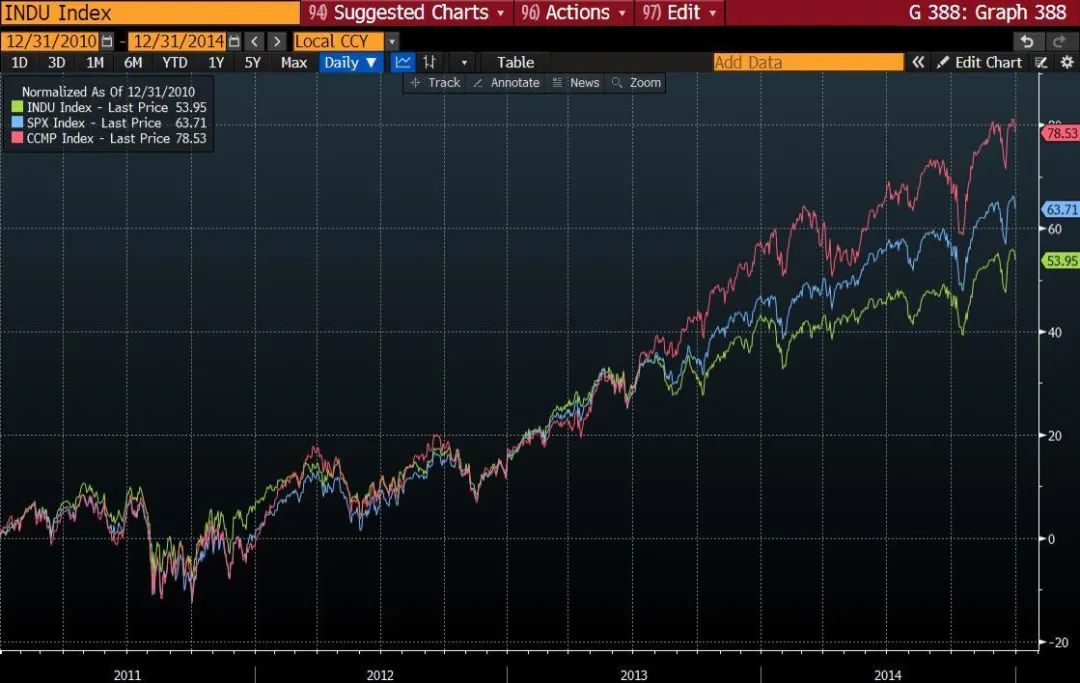The image size is (1080, 683).
Task: Click the Normalized As Of 12/31/2010 label
Action: (x=108, y=92)
